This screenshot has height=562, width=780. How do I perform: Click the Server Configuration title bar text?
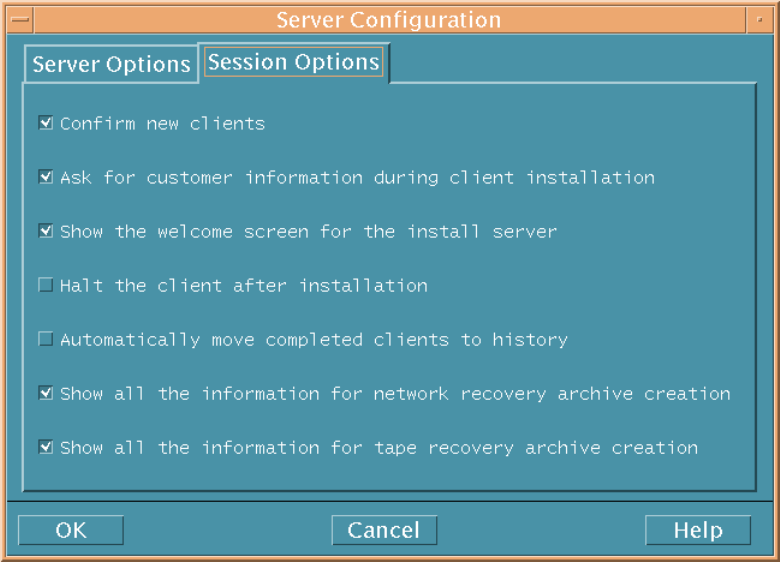[388, 20]
